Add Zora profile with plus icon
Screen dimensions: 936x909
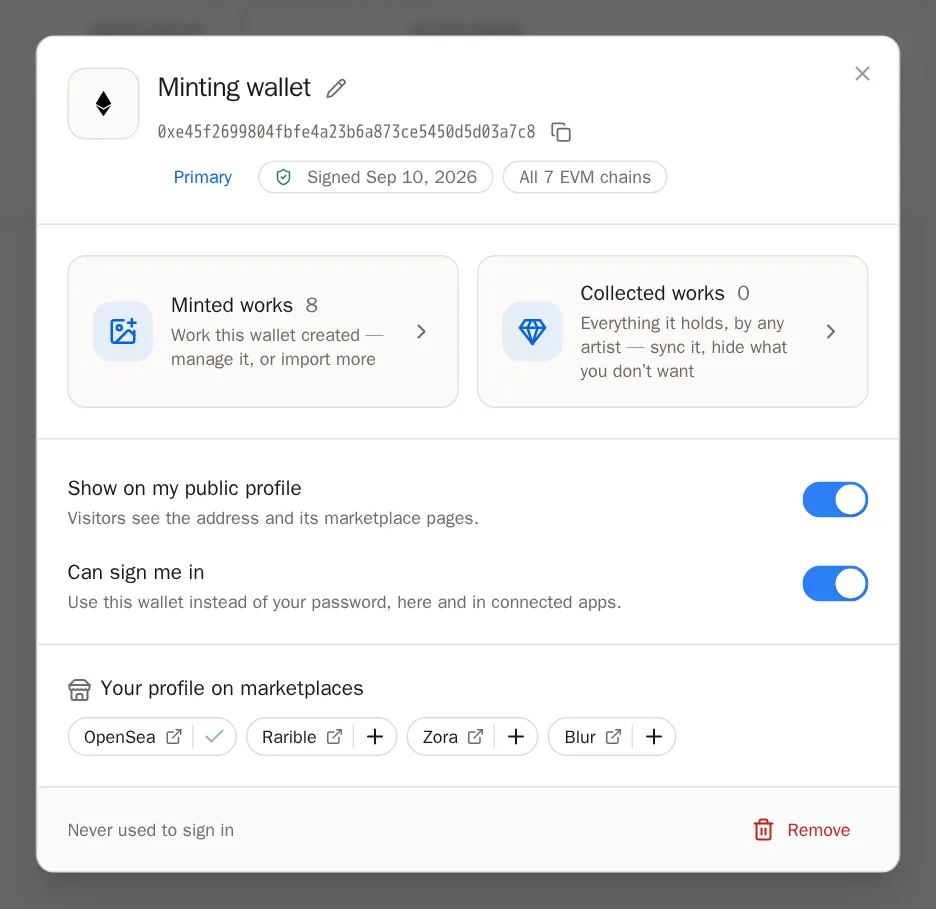[516, 737]
